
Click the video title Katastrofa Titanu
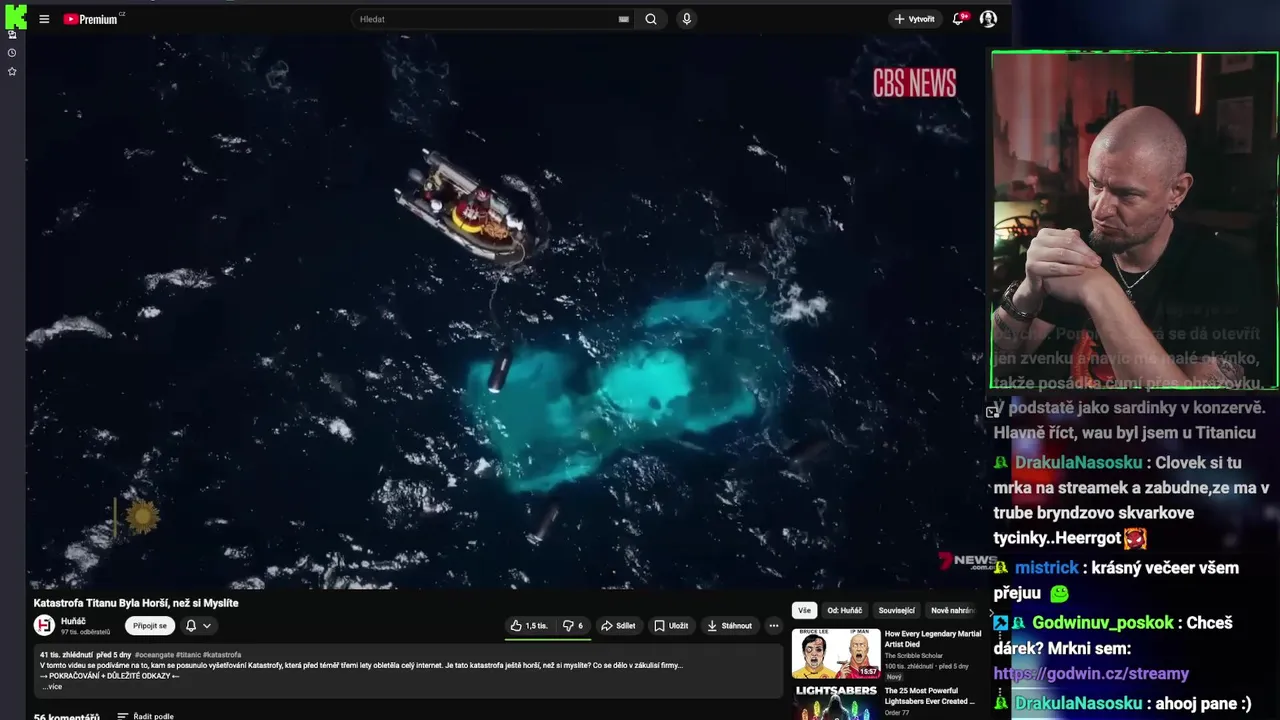tap(136, 603)
